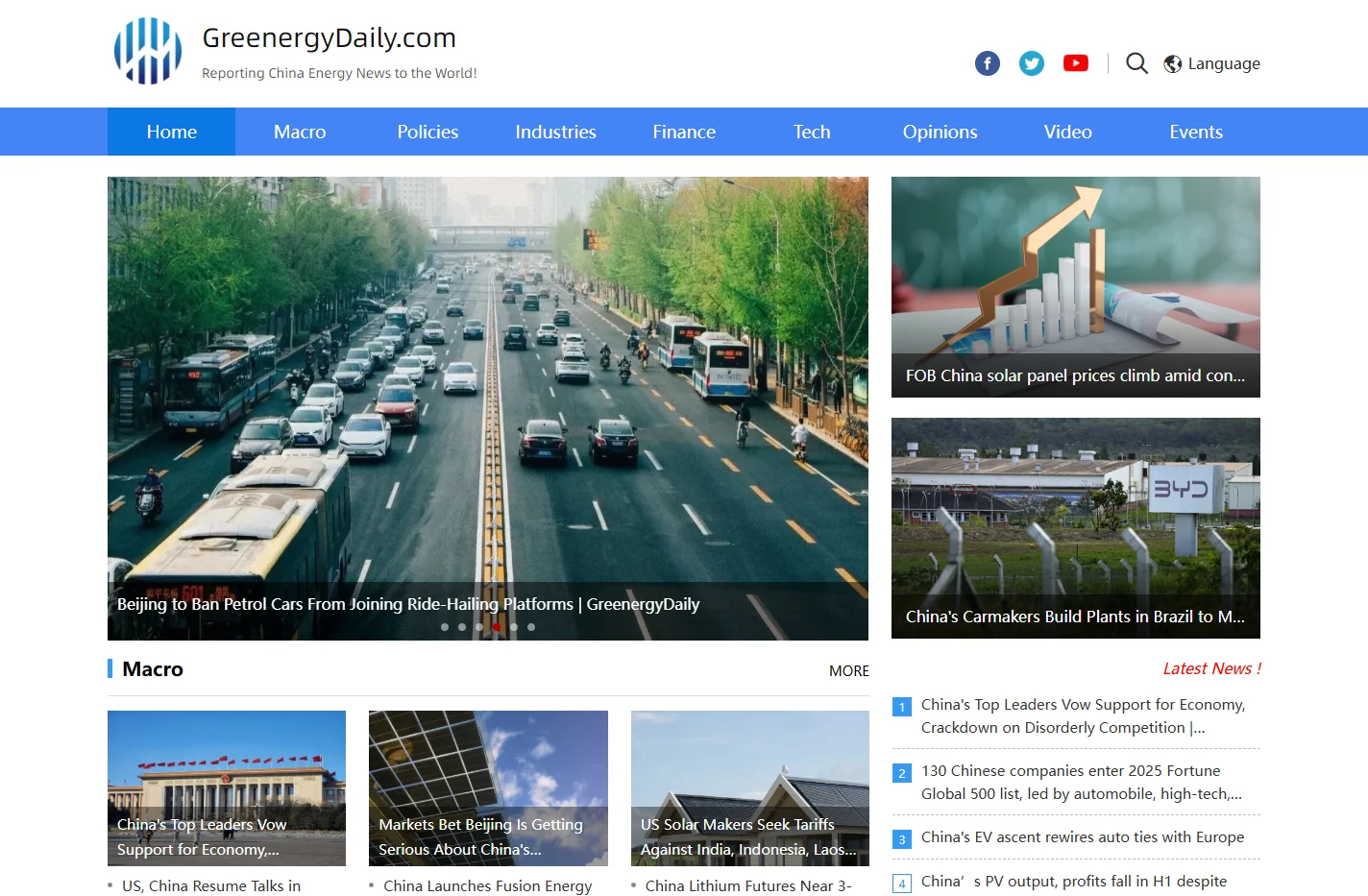Open the Macro menu item
The height and width of the screenshot is (896, 1368).
click(x=300, y=132)
